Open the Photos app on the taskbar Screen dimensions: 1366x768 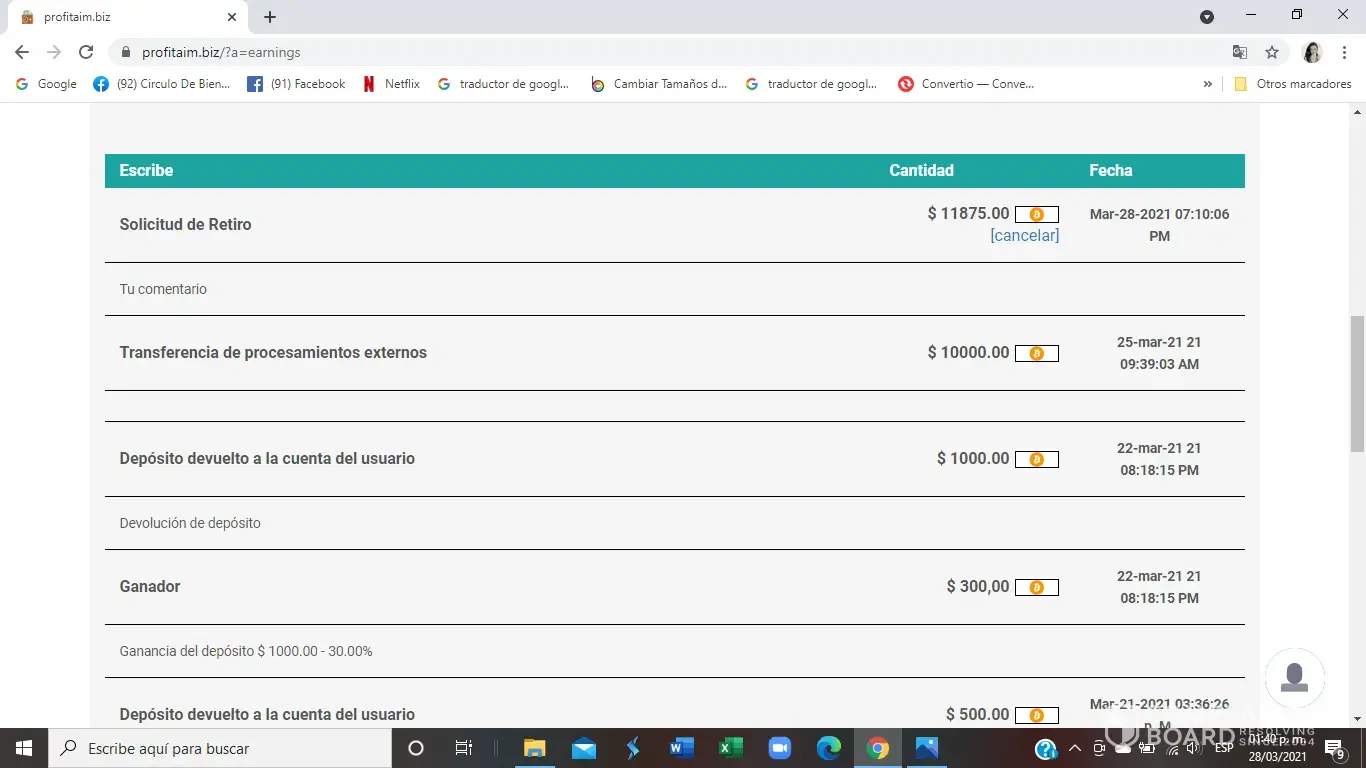[927, 748]
